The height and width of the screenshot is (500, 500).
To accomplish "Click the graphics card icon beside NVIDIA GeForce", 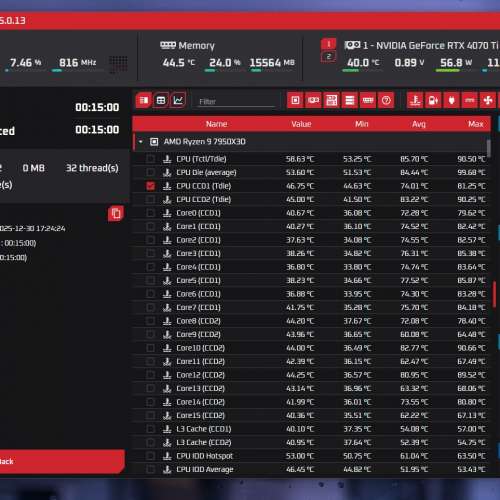I will tap(352, 45).
